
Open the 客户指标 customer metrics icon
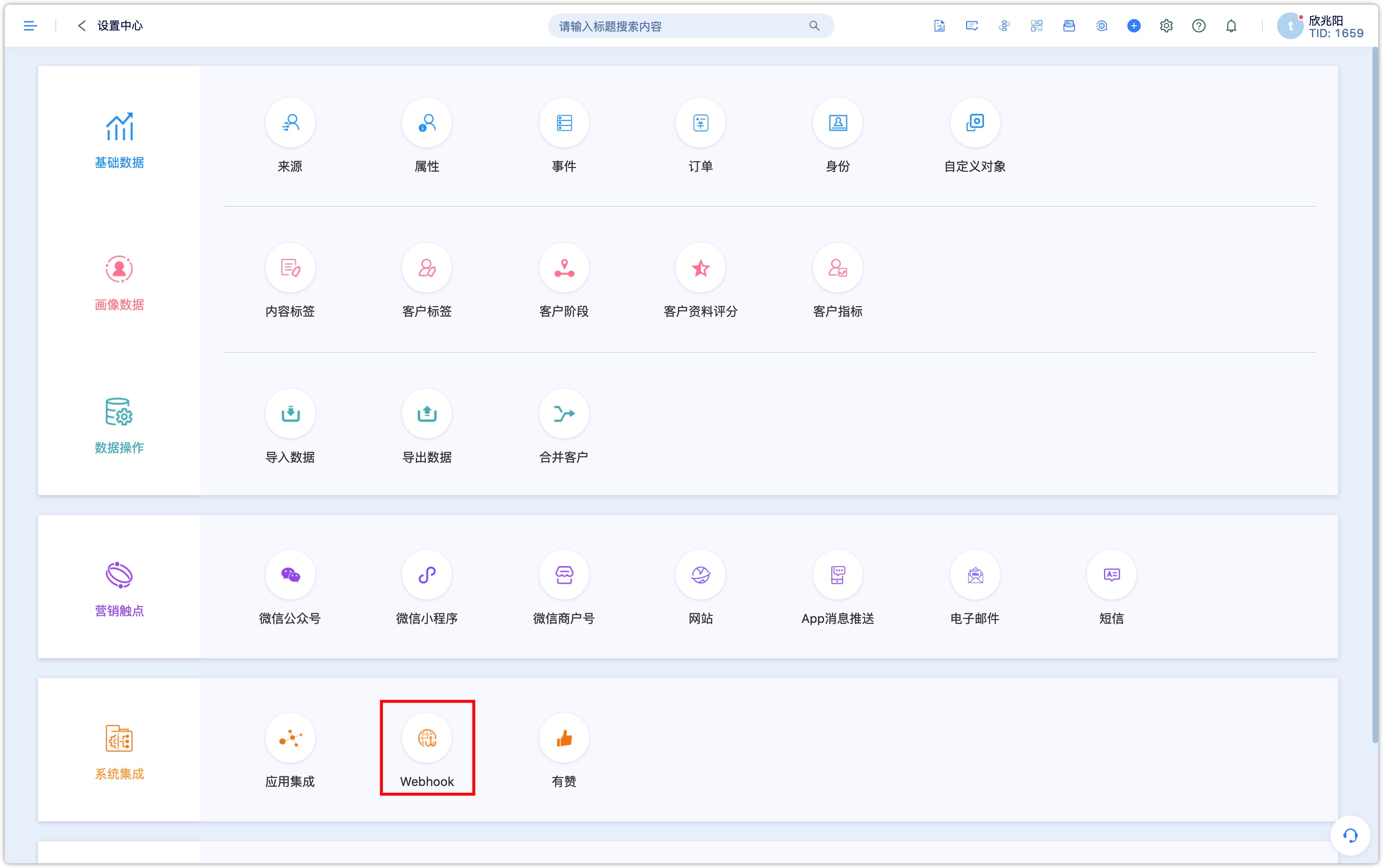click(838, 268)
